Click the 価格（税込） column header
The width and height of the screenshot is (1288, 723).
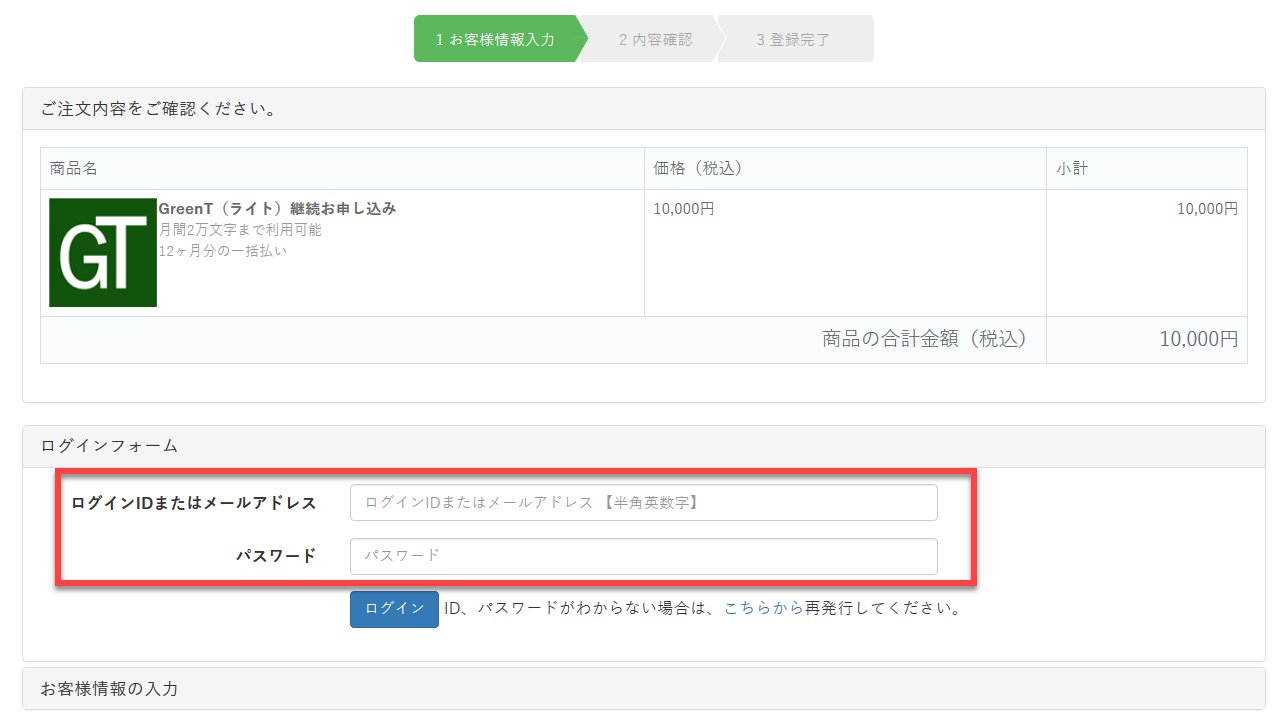point(698,169)
